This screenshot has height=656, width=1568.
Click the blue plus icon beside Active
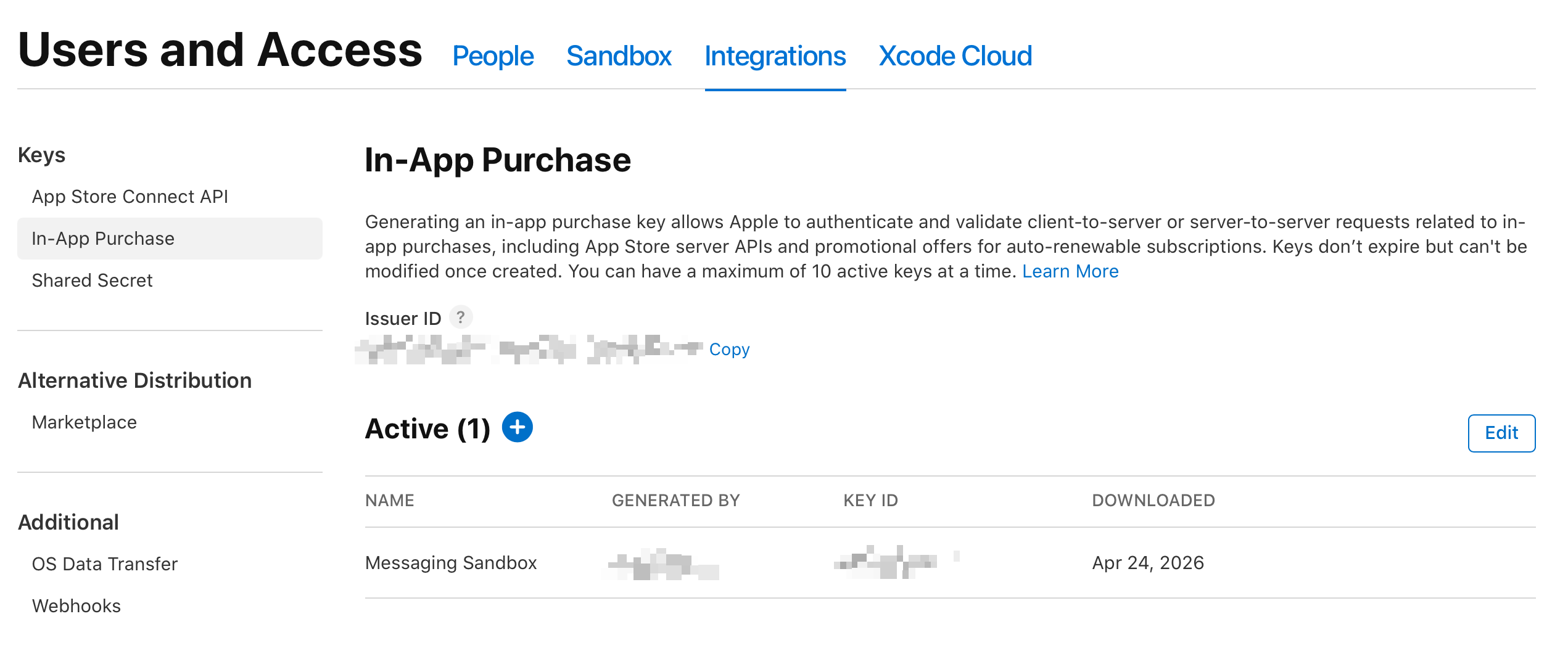pyautogui.click(x=517, y=427)
